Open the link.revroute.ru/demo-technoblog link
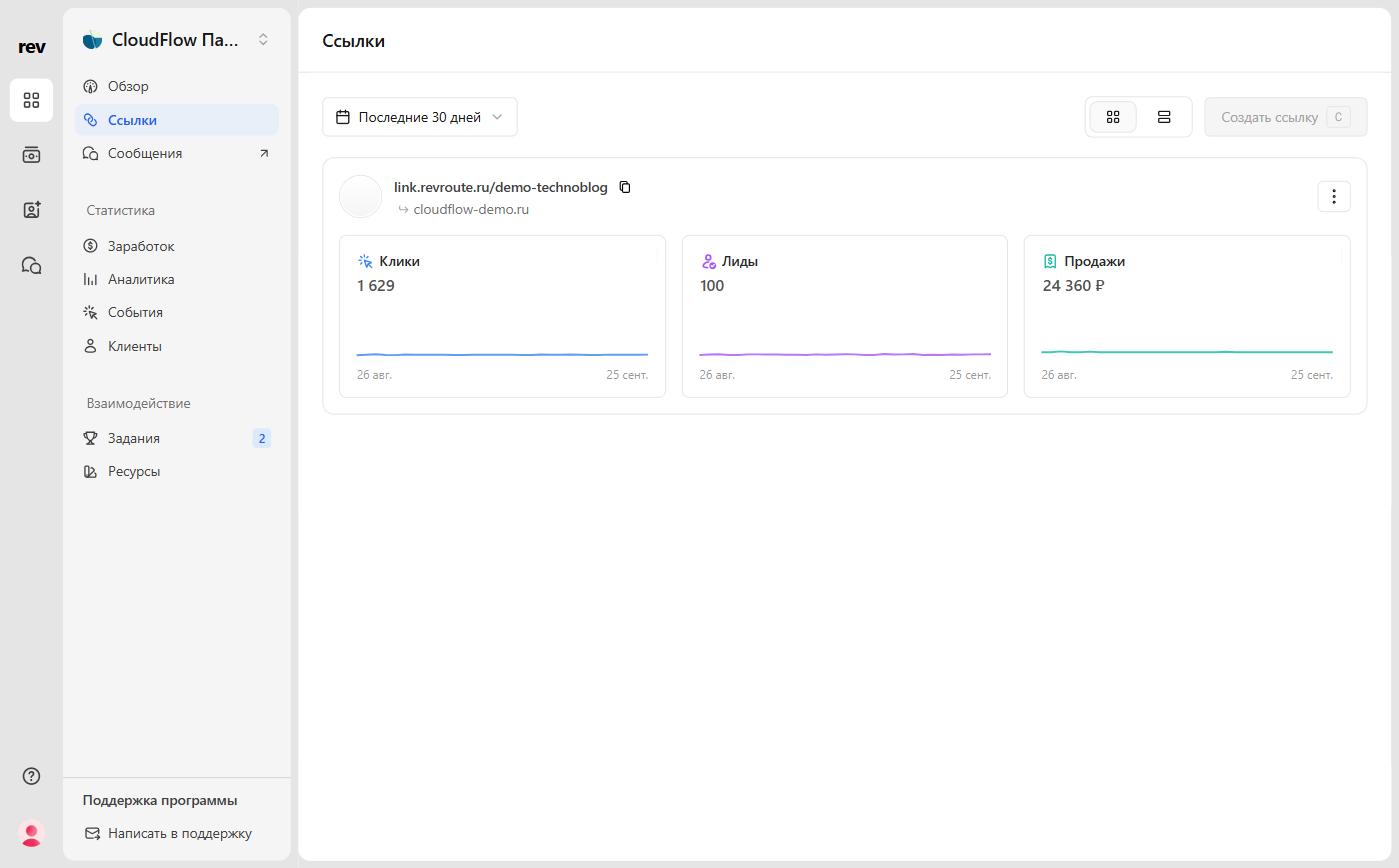Screen dimensions: 1399x868 [501, 187]
